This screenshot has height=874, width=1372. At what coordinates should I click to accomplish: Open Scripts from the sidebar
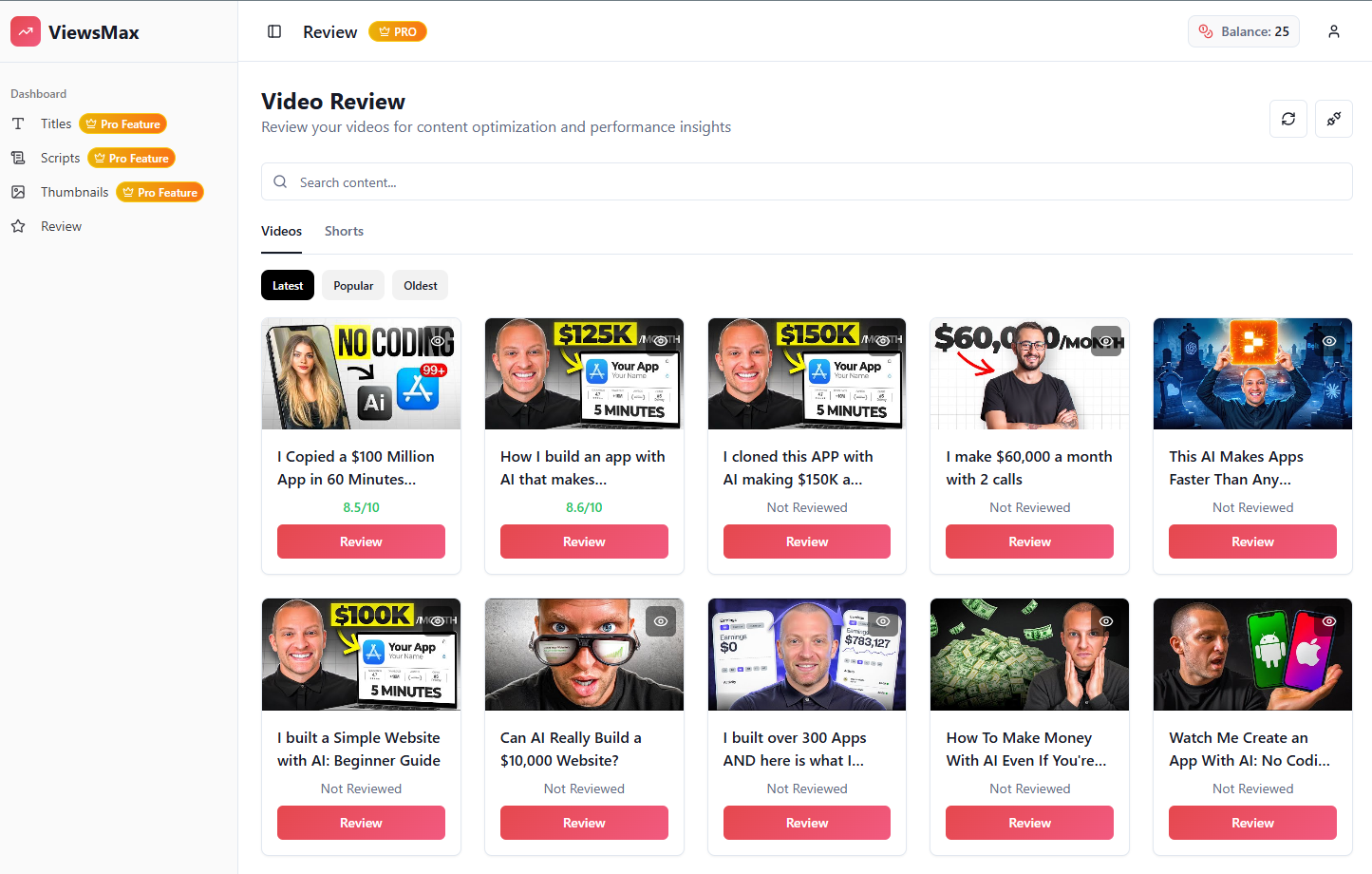(60, 158)
